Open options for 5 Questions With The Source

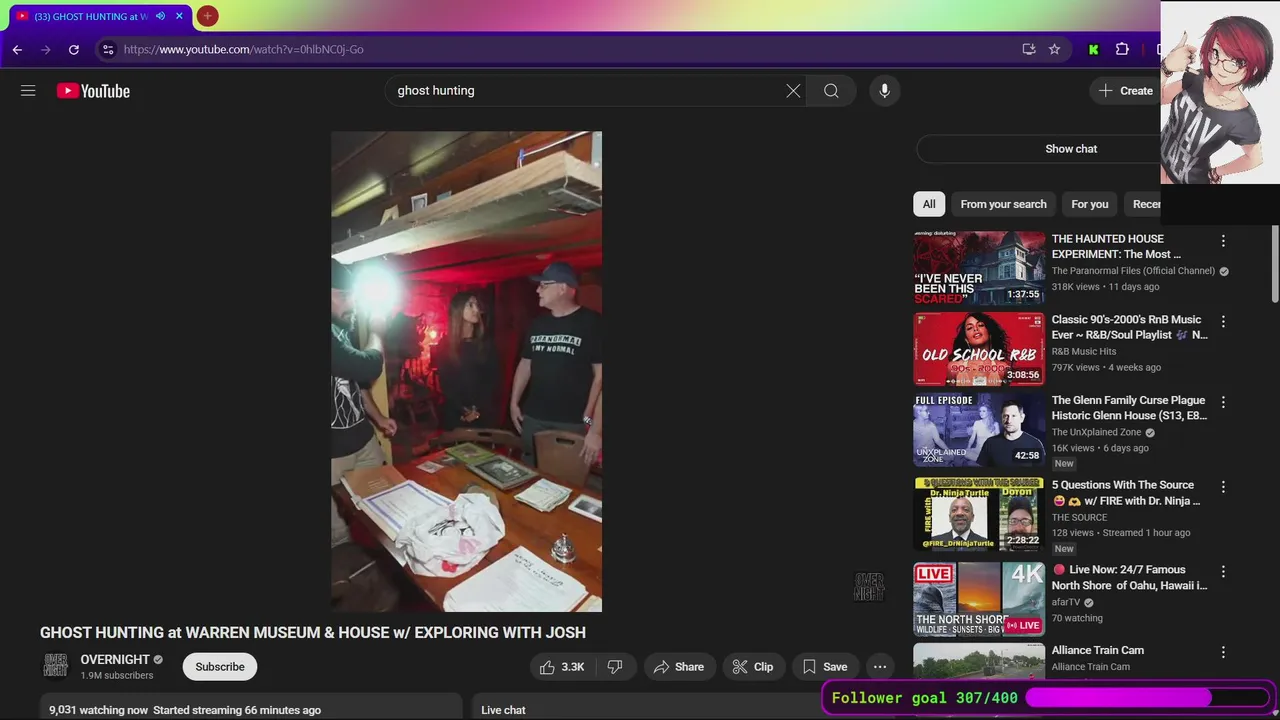pyautogui.click(x=1223, y=487)
